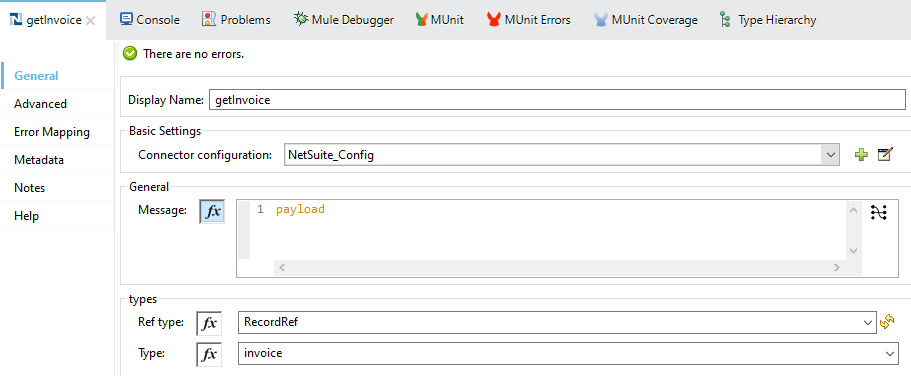Close the getInvoice tab
Viewport: 911px width, 376px height.
pos(91,20)
